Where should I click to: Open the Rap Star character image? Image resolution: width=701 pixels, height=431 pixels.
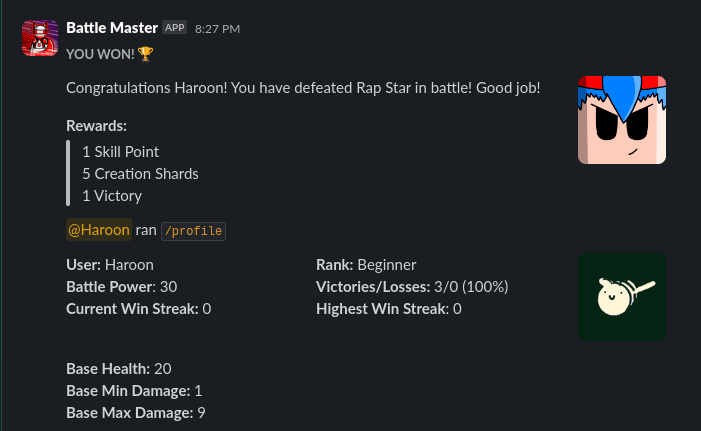[x=622, y=120]
